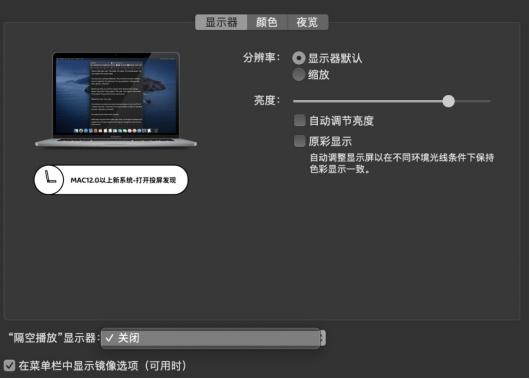Select the 缩放 resolution option
The height and width of the screenshot is (379, 530).
pyautogui.click(x=299, y=74)
